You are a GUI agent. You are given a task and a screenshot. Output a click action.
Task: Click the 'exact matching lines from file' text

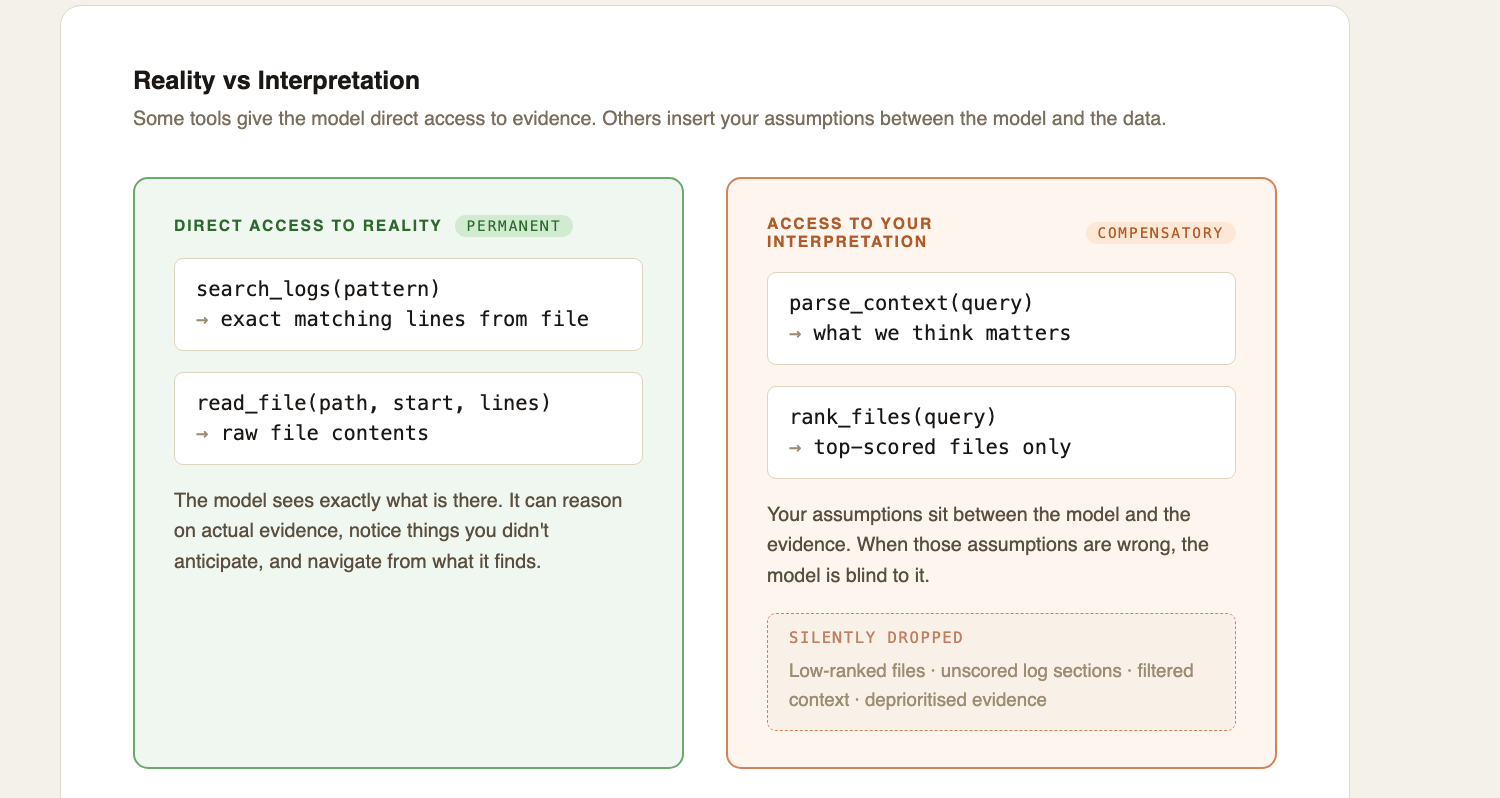coord(405,319)
